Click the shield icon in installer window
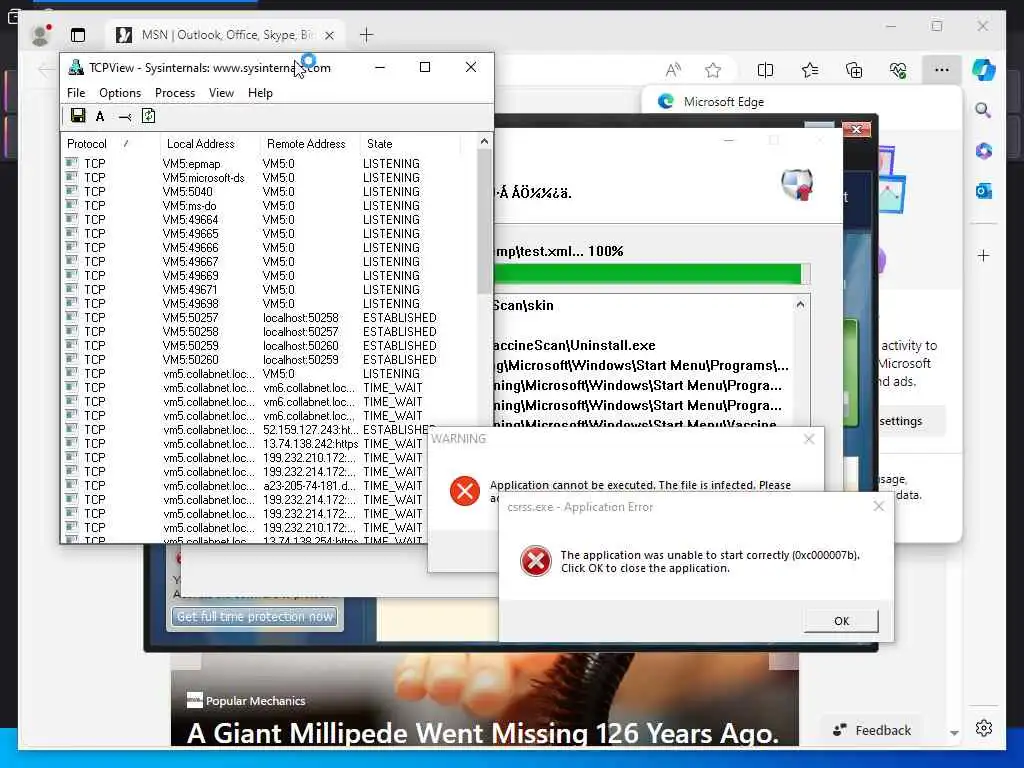Screen dimensions: 1024x768 (x=797, y=185)
